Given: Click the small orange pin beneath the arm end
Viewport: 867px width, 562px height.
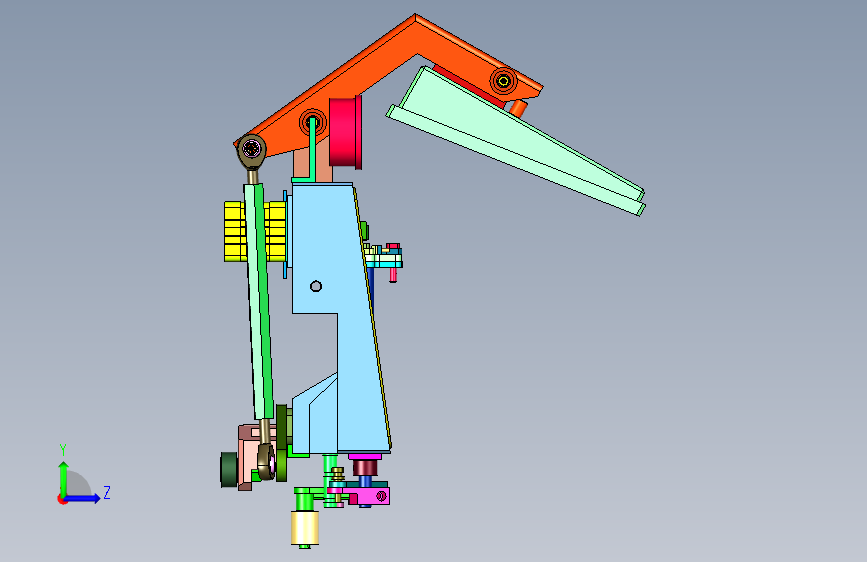Looking at the screenshot, I should (x=518, y=108).
